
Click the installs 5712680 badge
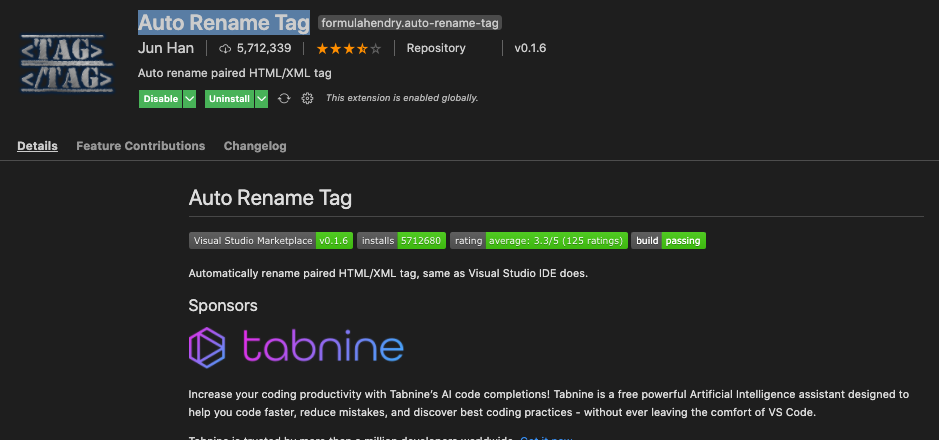tap(402, 241)
